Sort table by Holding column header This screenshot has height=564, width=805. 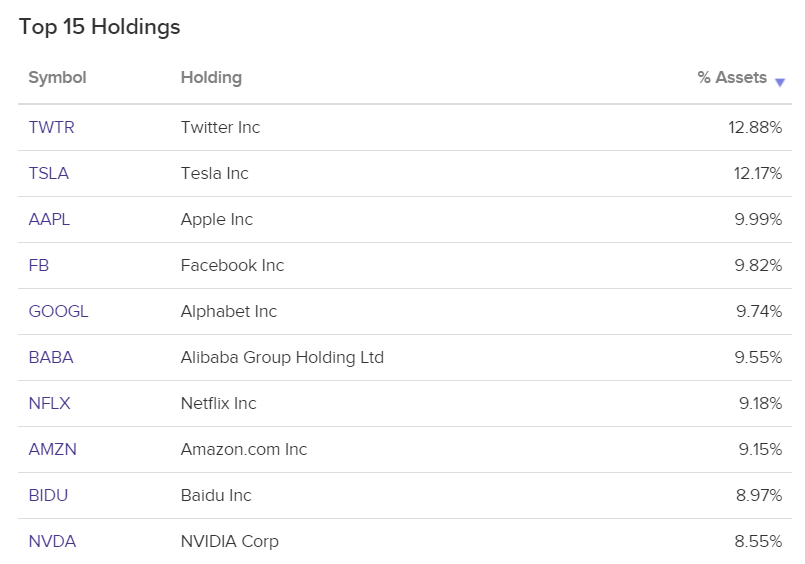(211, 77)
